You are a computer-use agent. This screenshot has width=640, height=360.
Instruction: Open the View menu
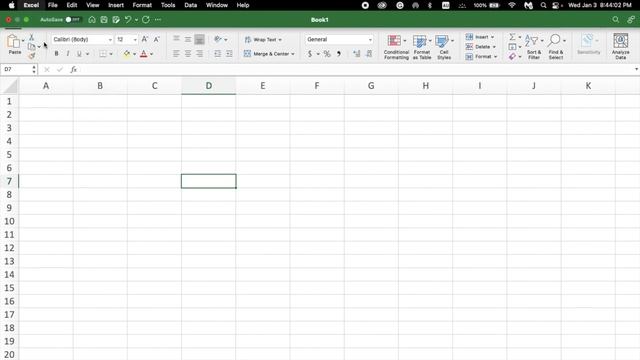[x=93, y=5]
